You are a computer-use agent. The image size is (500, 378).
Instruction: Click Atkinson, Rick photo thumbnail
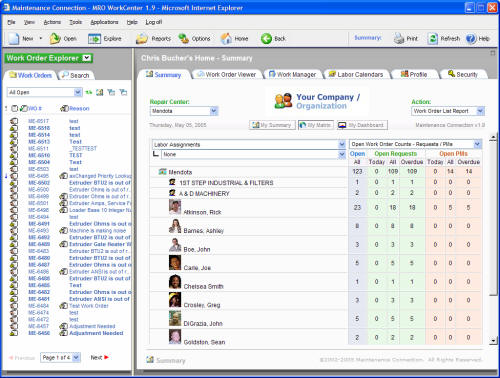click(x=175, y=207)
